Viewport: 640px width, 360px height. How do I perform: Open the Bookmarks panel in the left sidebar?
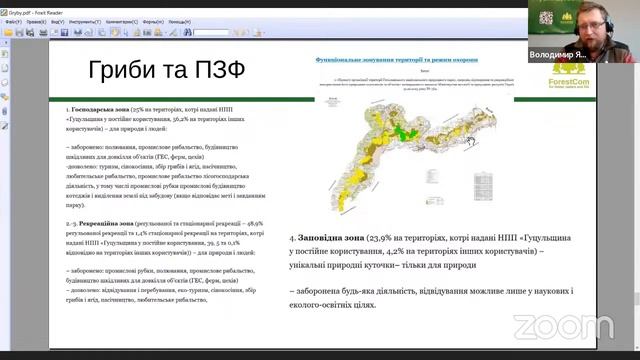pos(4,53)
